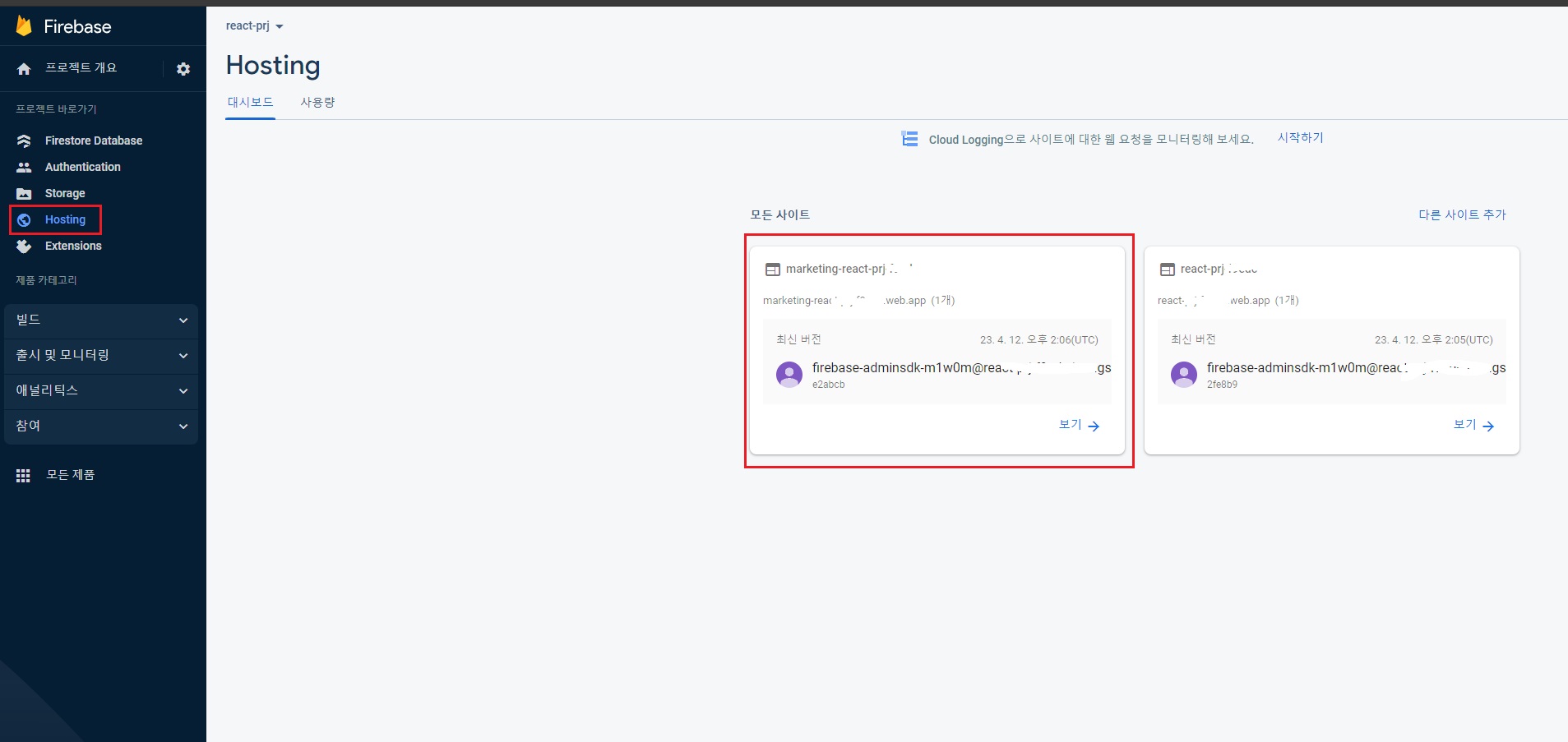Switch to the 사용량 tab
This screenshot has height=742, width=1568.
click(317, 103)
